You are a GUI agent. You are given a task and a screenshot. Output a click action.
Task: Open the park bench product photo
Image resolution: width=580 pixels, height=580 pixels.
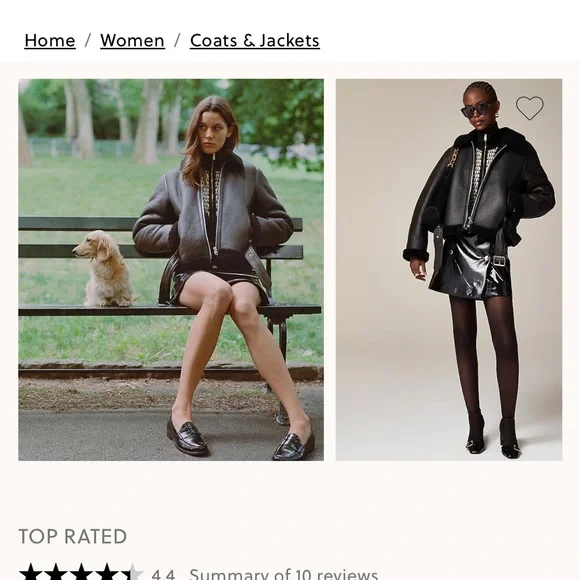171,270
